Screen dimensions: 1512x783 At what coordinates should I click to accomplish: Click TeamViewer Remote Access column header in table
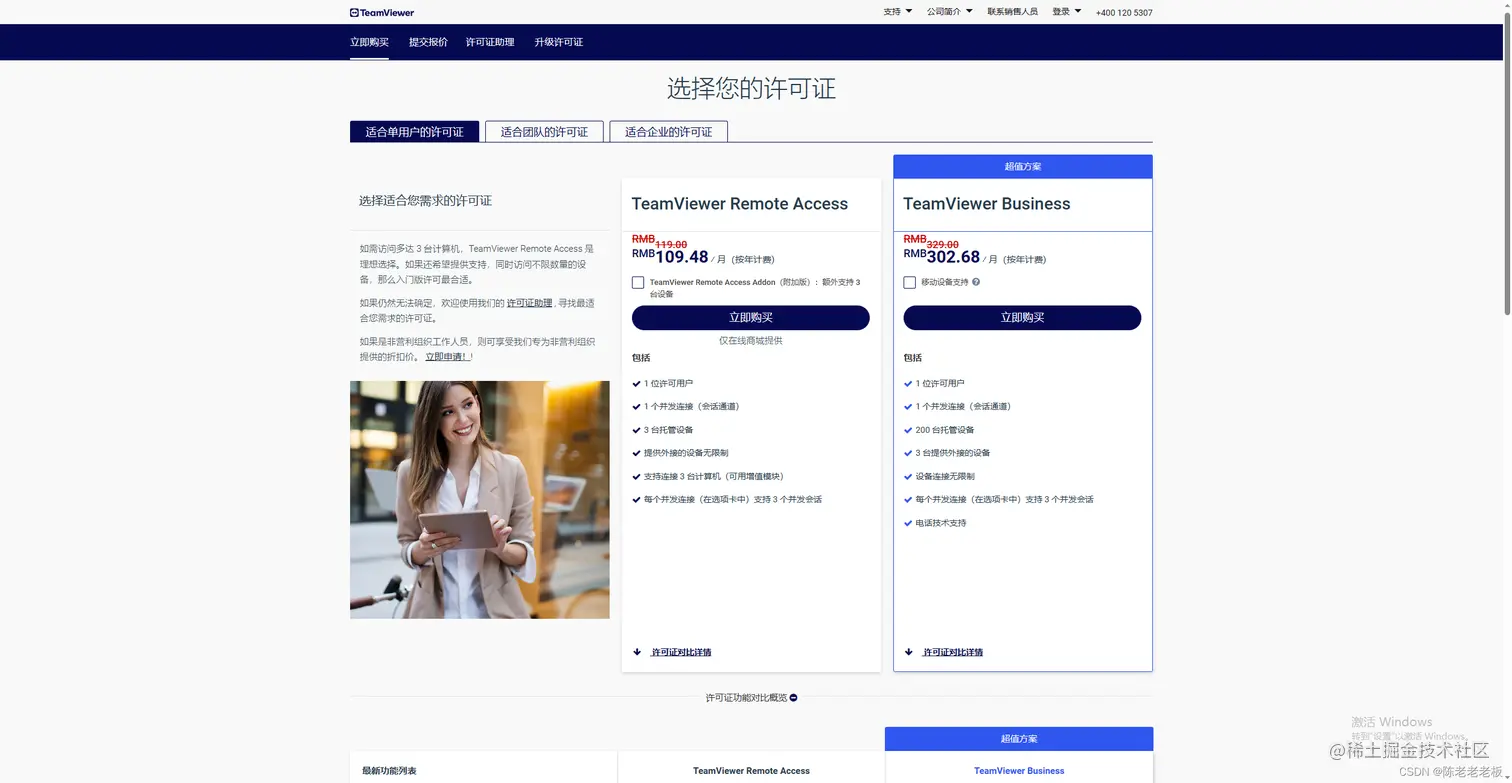click(751, 771)
